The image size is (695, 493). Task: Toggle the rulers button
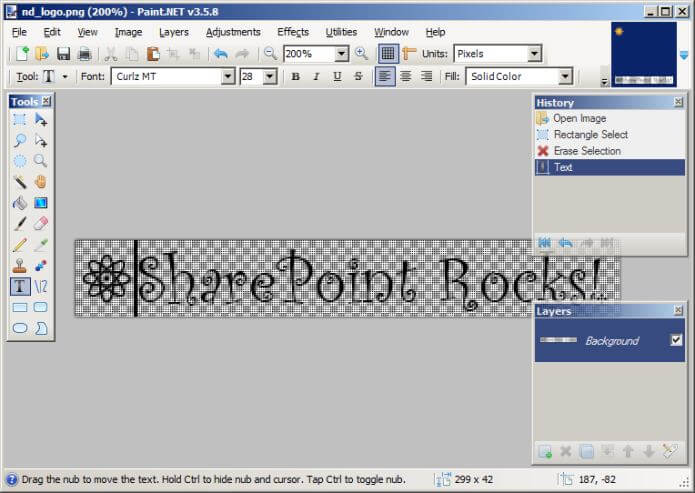click(x=409, y=54)
